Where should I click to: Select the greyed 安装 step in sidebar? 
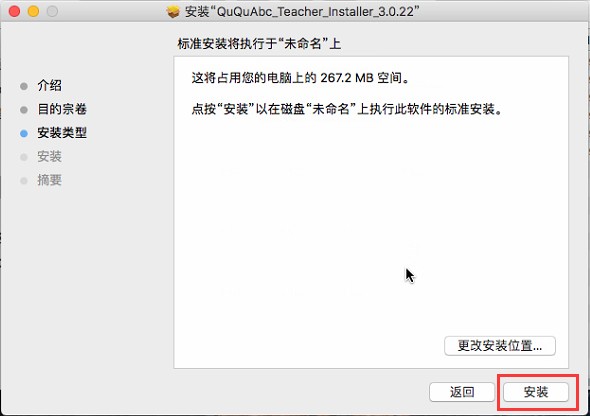click(x=49, y=156)
